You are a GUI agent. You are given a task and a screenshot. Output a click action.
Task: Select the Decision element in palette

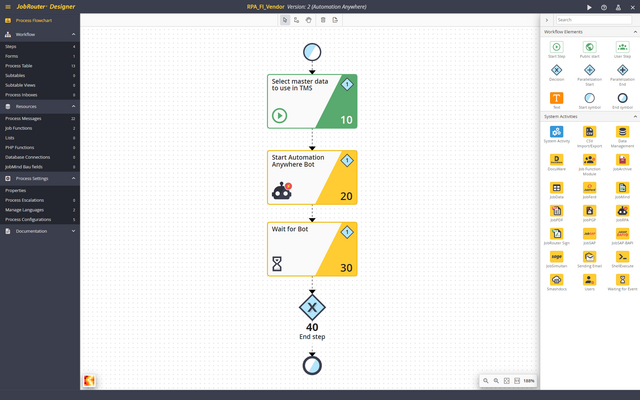[556, 70]
